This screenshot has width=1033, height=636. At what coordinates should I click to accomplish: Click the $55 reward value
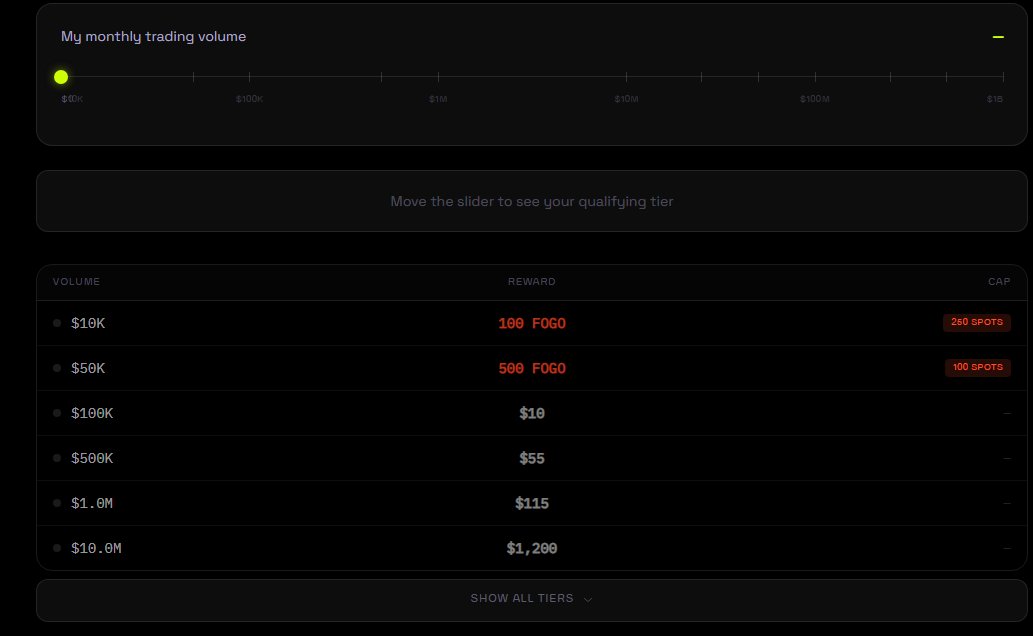[x=532, y=458]
